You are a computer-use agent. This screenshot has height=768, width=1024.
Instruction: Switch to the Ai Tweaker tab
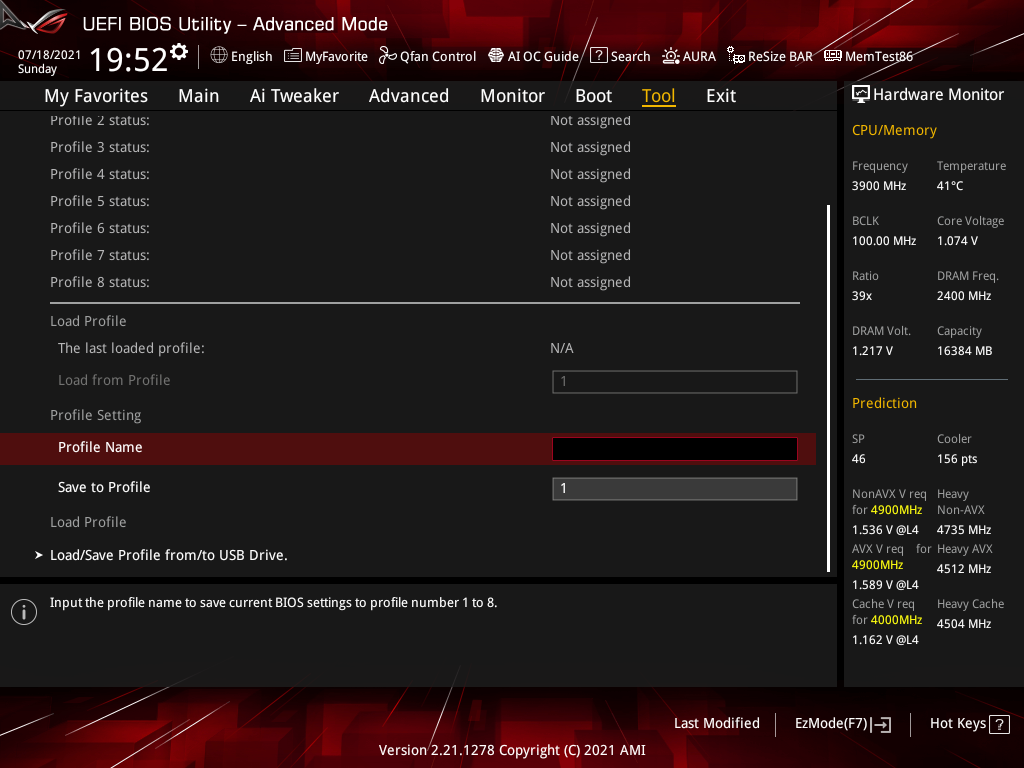click(294, 95)
